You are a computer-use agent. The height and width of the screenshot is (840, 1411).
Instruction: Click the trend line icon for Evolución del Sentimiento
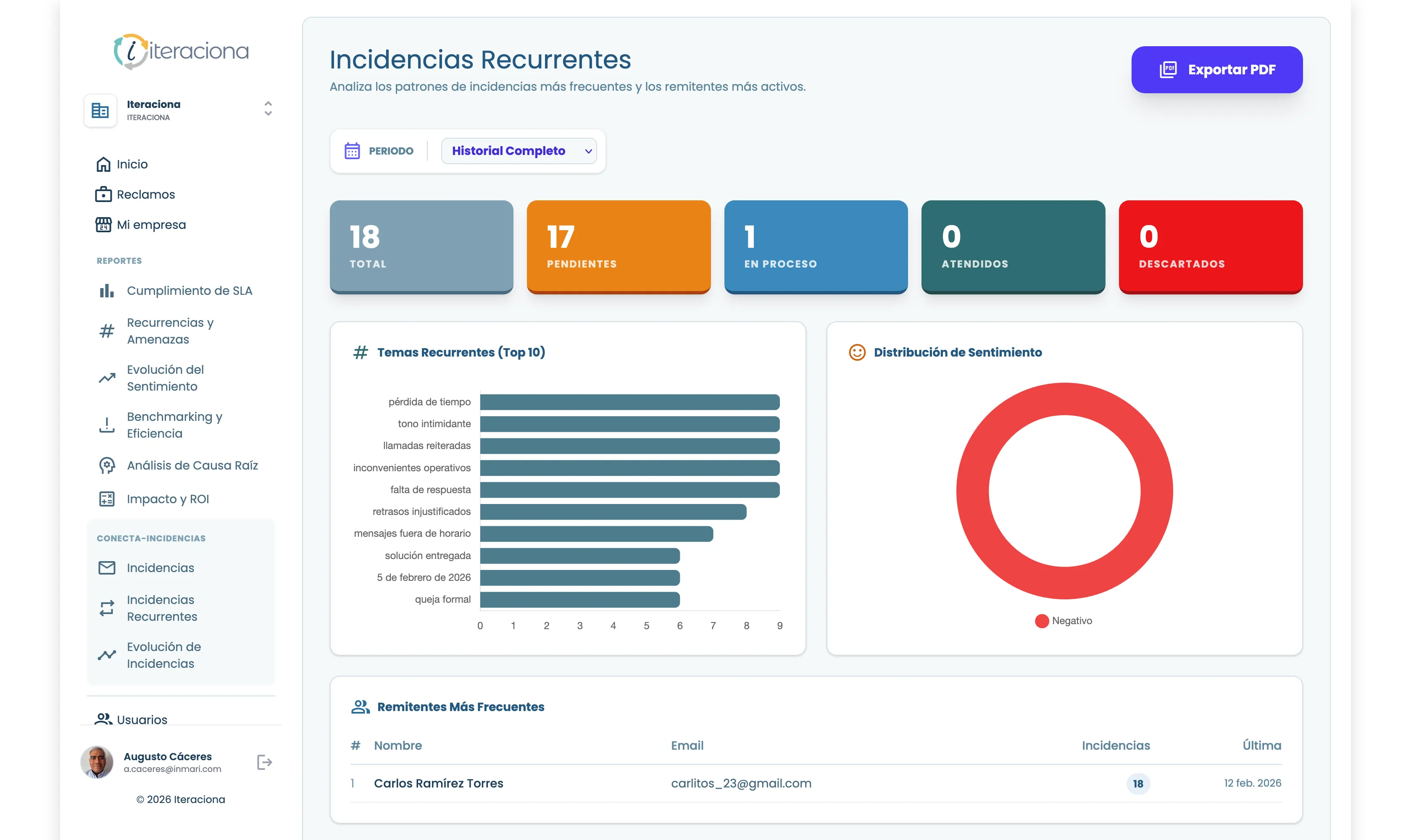tap(106, 378)
